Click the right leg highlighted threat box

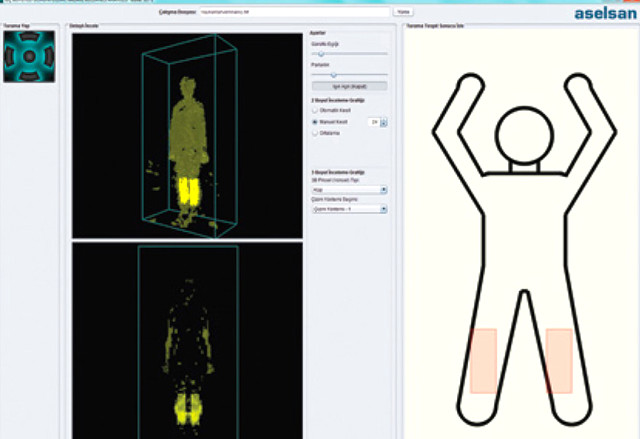pos(559,360)
